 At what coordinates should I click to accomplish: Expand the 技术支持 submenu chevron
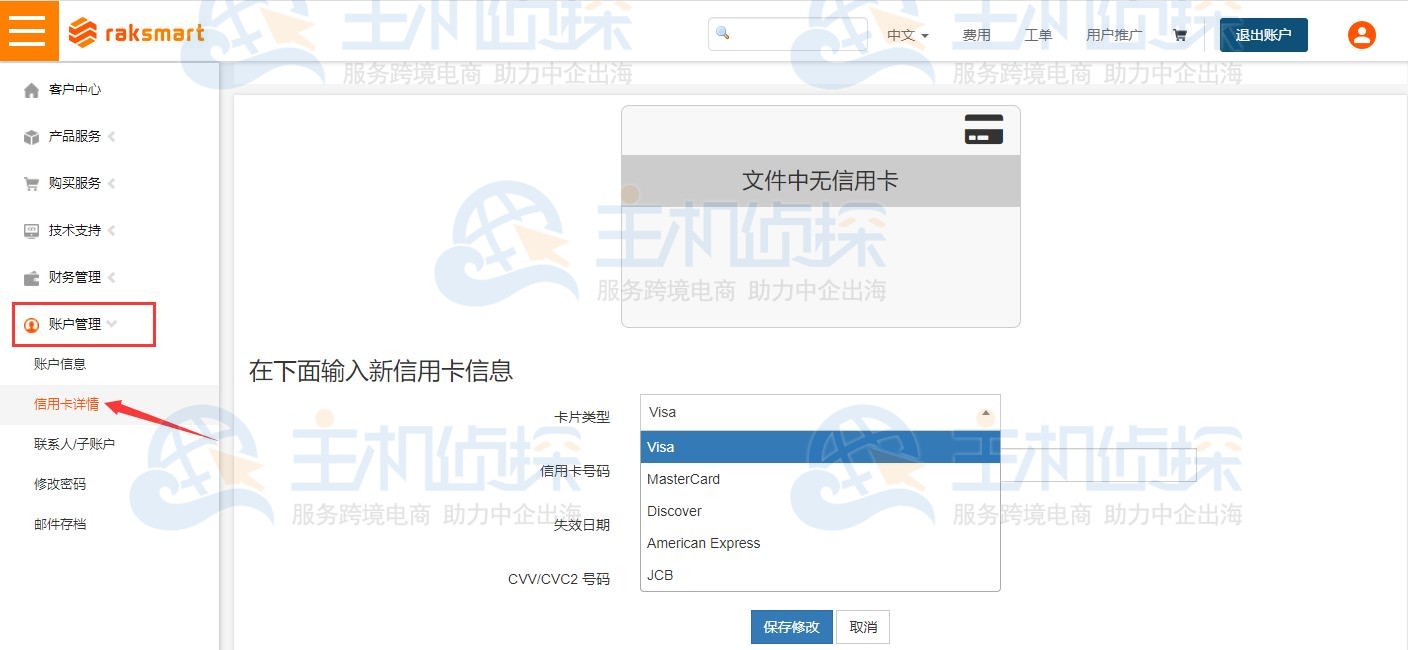(x=111, y=230)
